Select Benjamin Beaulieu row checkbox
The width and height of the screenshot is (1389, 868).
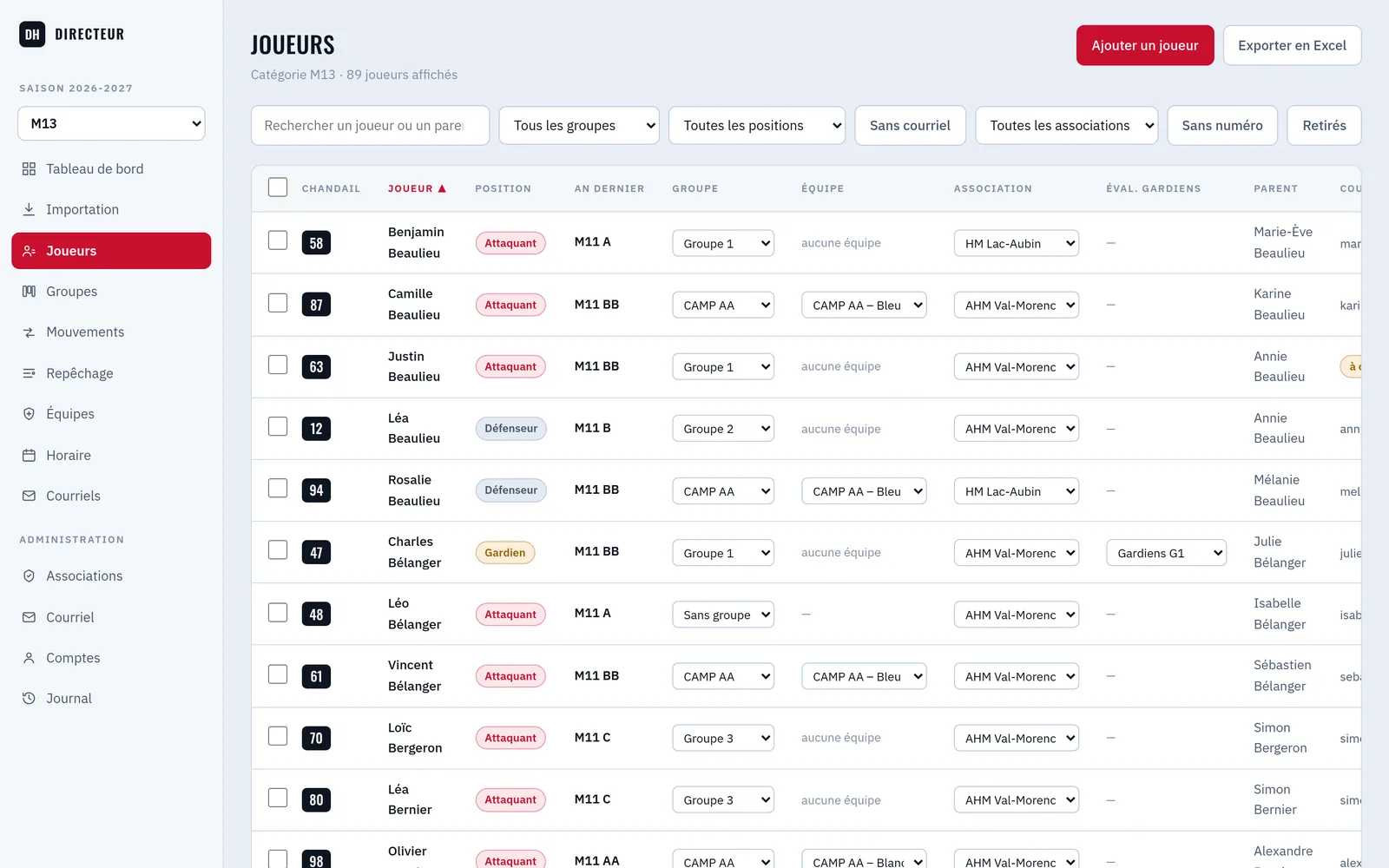coord(278,240)
